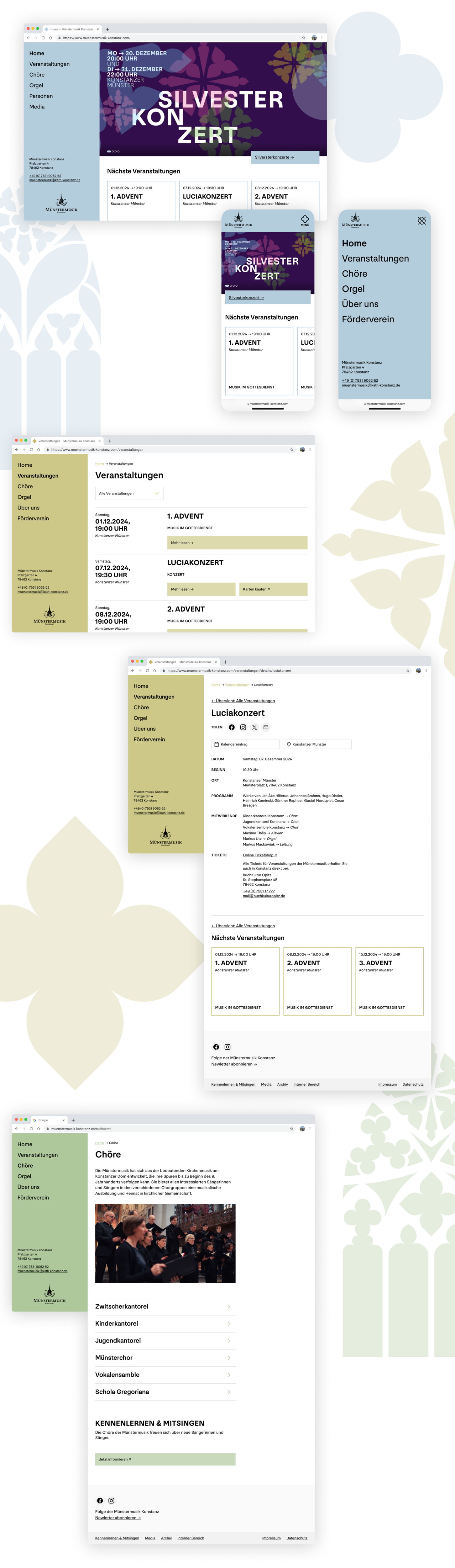Click Kalendereintrag button on Luciakonzert page
Image resolution: width=455 pixels, height=1568 pixels.
[245, 744]
